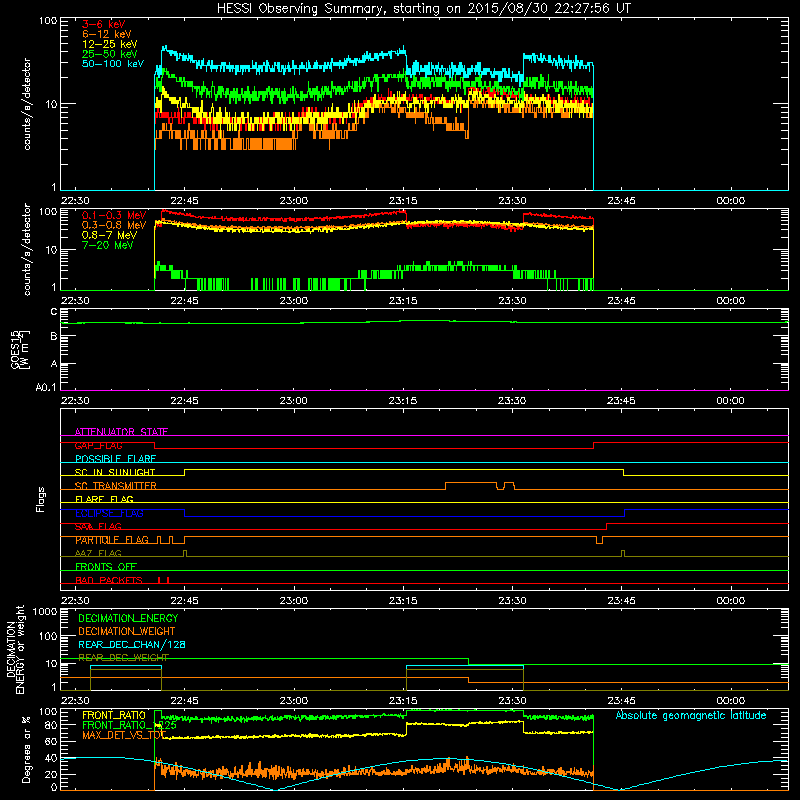The image size is (800, 800).
Task: Select the 12-25 keV legend label
Action: pyautogui.click(x=110, y=44)
